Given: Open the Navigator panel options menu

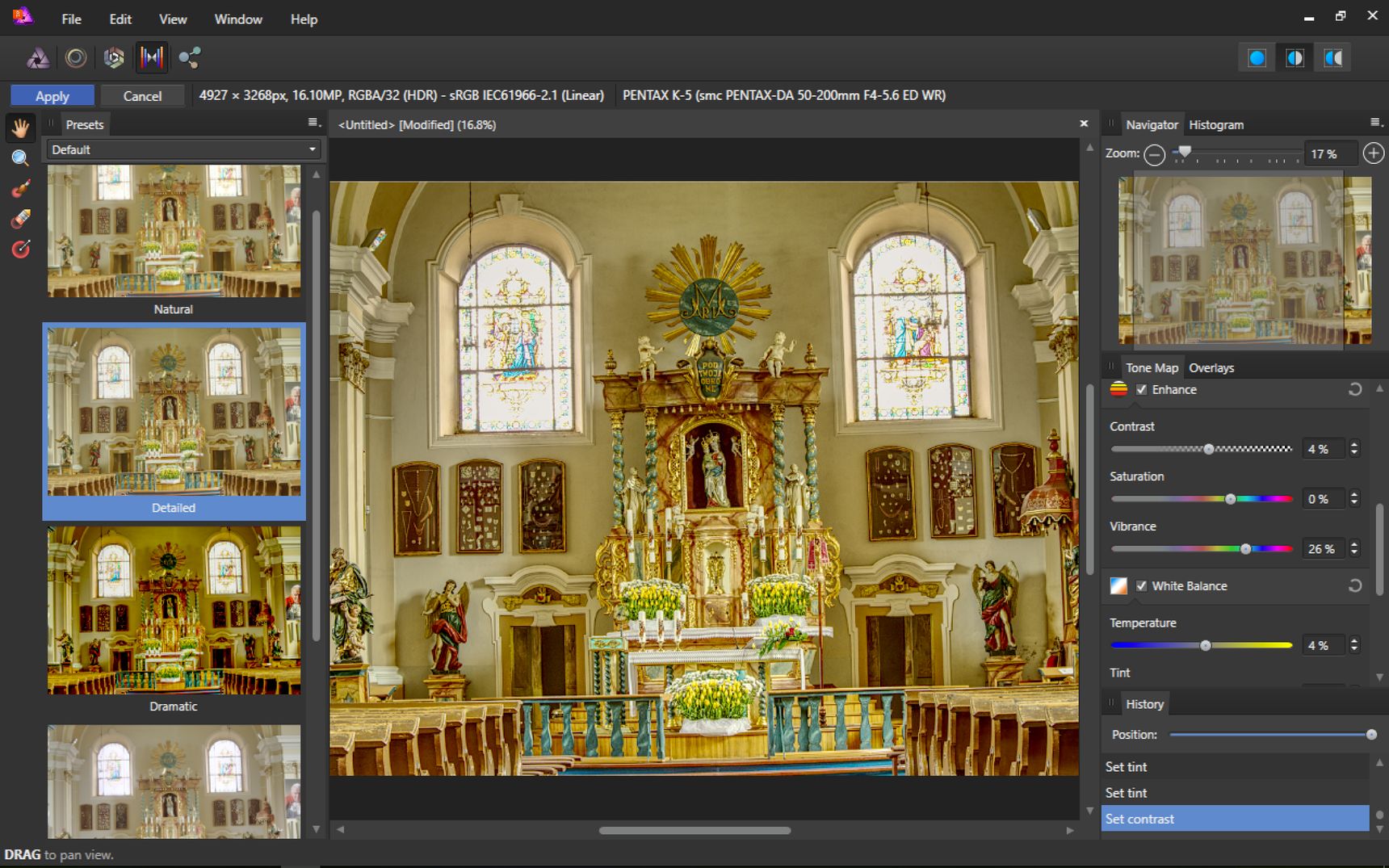Looking at the screenshot, I should pos(1376,123).
